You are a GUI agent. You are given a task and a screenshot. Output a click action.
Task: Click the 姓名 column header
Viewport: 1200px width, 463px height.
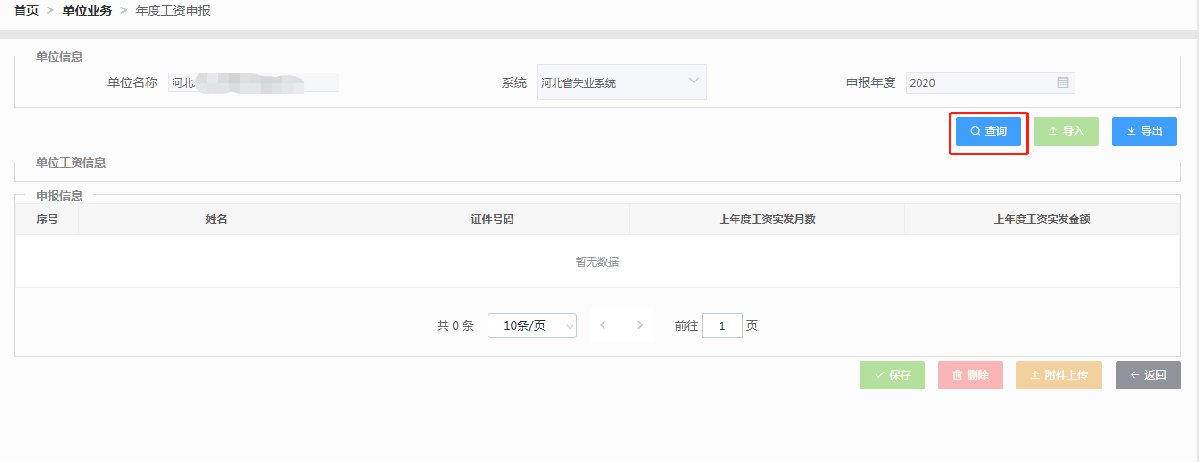coord(217,219)
